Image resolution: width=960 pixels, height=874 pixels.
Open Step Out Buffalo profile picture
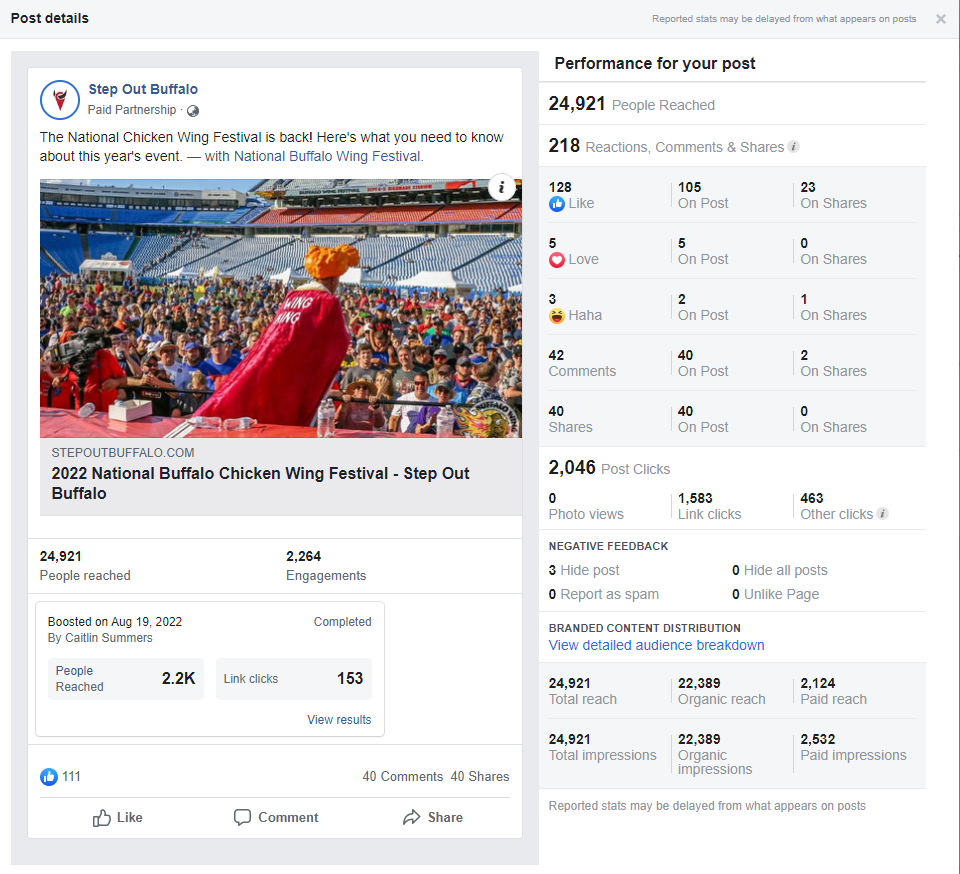tap(60, 100)
